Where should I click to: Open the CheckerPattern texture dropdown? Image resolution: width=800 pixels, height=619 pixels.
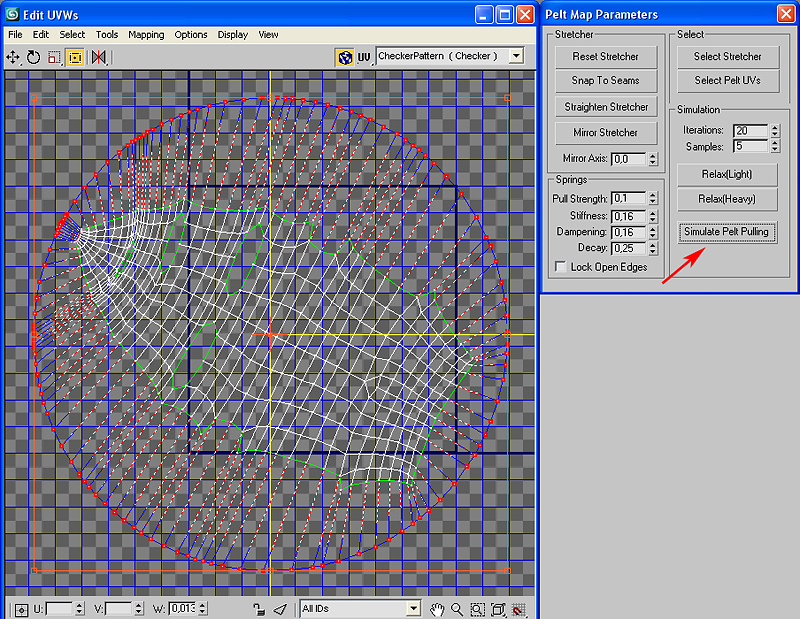click(x=516, y=57)
